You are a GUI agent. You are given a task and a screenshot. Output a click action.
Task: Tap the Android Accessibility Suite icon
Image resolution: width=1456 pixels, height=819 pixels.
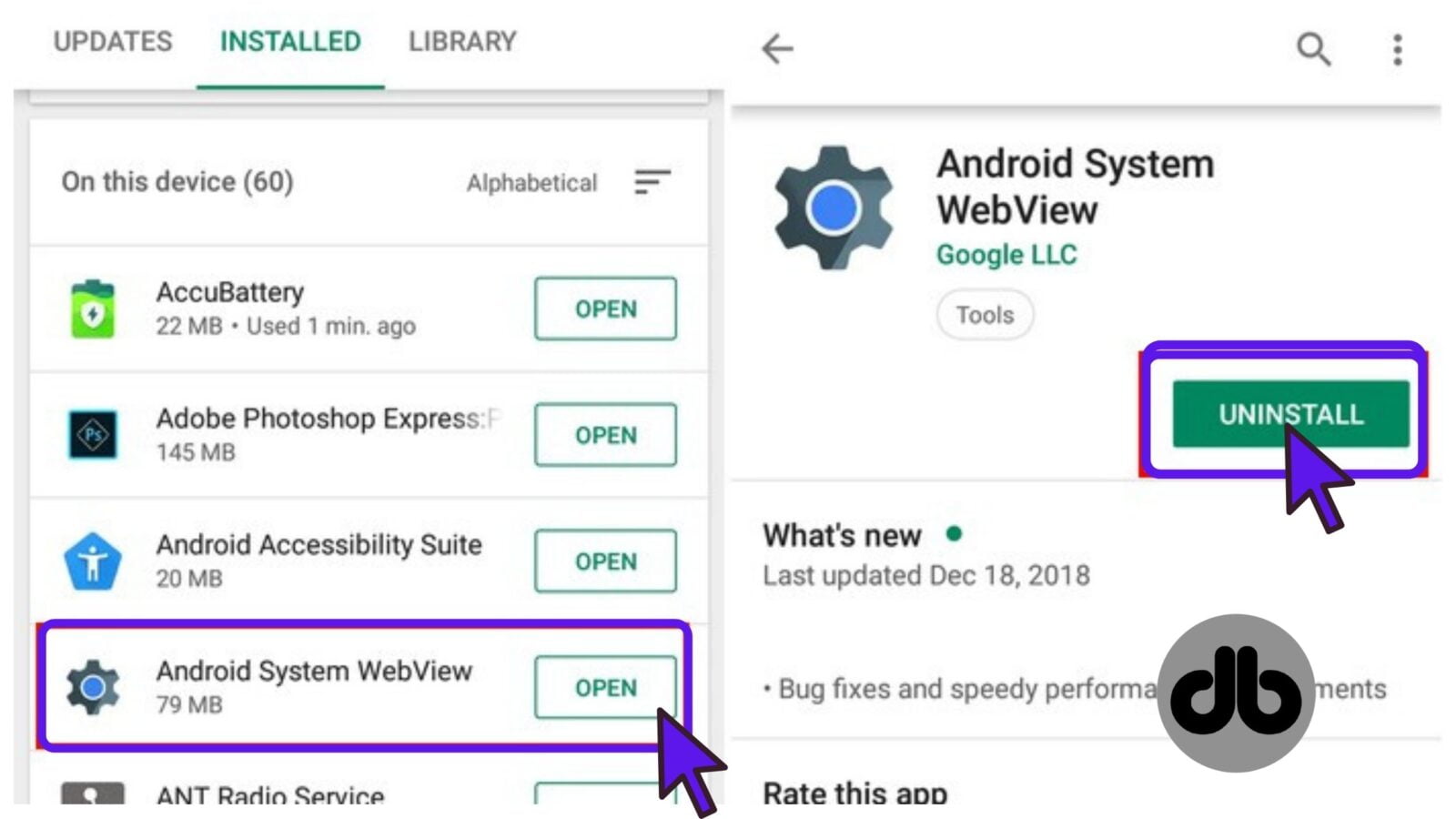click(x=93, y=561)
